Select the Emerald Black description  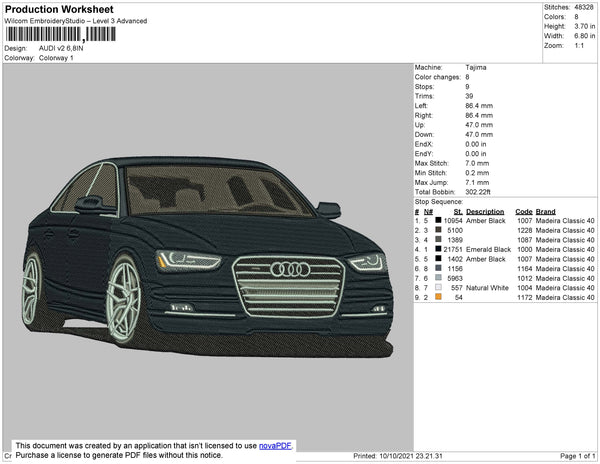coord(489,249)
